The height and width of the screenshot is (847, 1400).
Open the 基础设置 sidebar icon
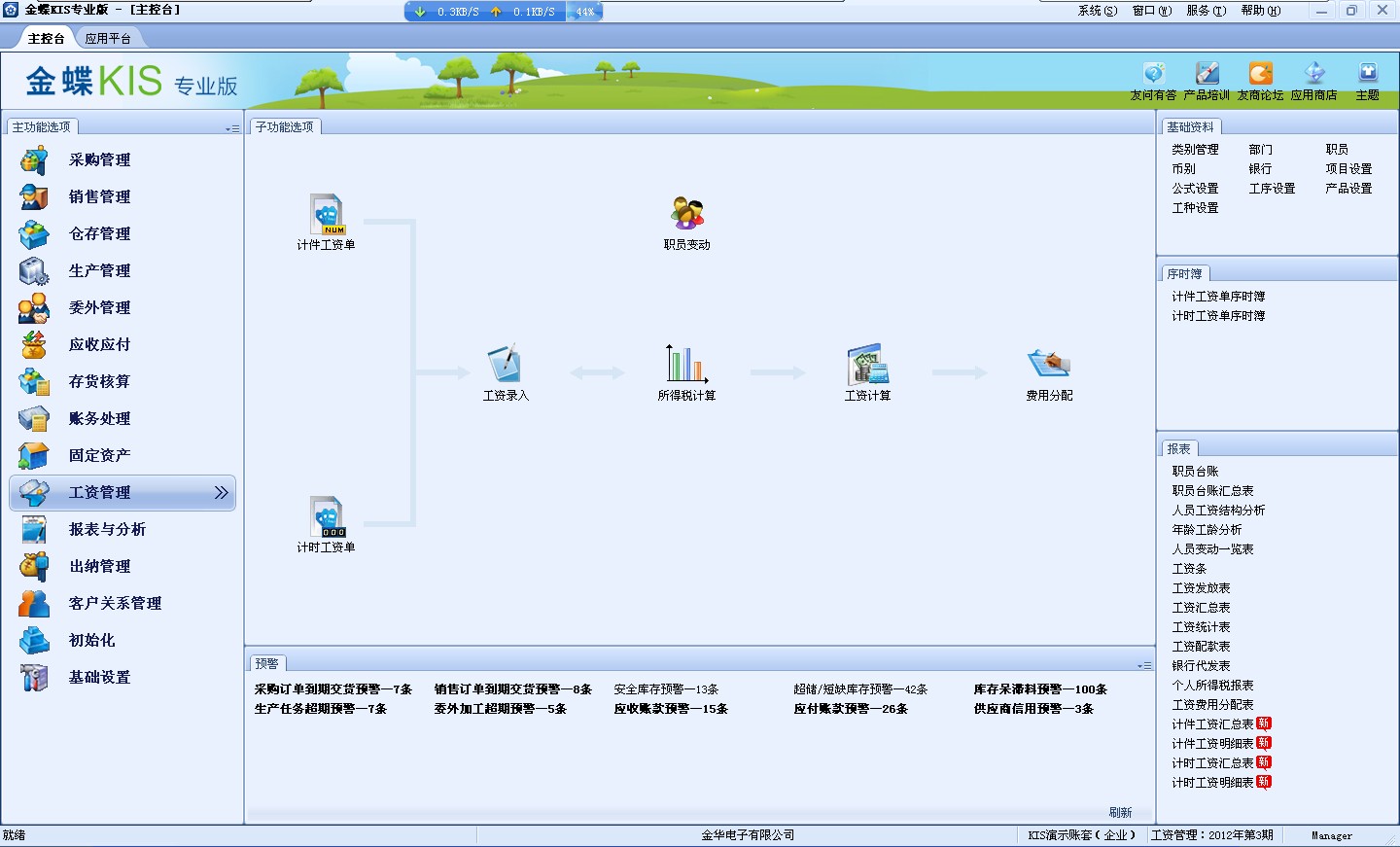click(x=34, y=677)
